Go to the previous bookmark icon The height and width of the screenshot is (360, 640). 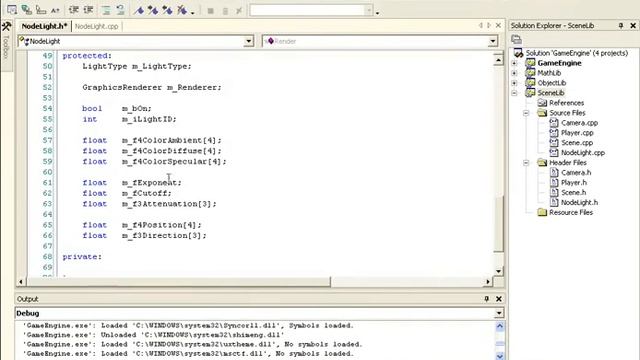[167, 10]
